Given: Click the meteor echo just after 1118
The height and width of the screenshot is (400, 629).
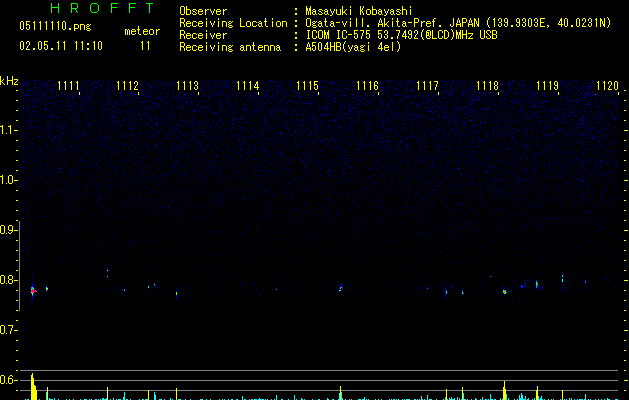Looking at the screenshot, I should [x=505, y=292].
